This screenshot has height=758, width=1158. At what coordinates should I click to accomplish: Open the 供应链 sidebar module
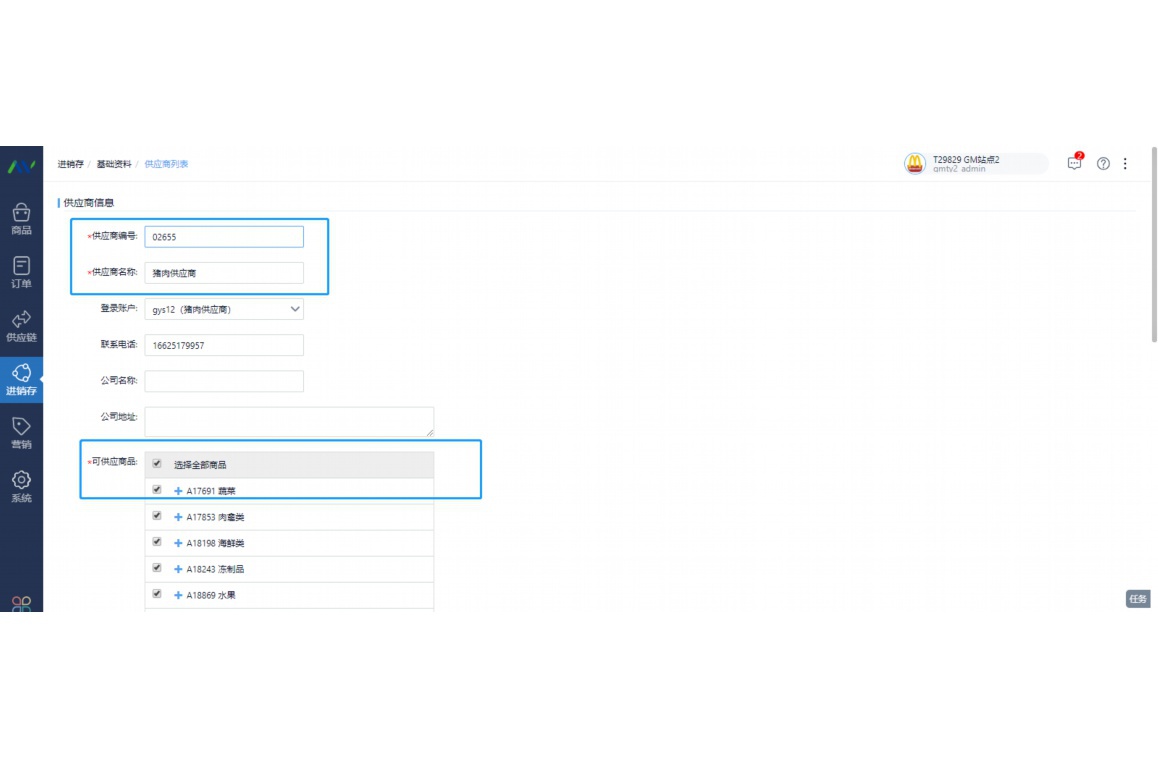[x=21, y=326]
